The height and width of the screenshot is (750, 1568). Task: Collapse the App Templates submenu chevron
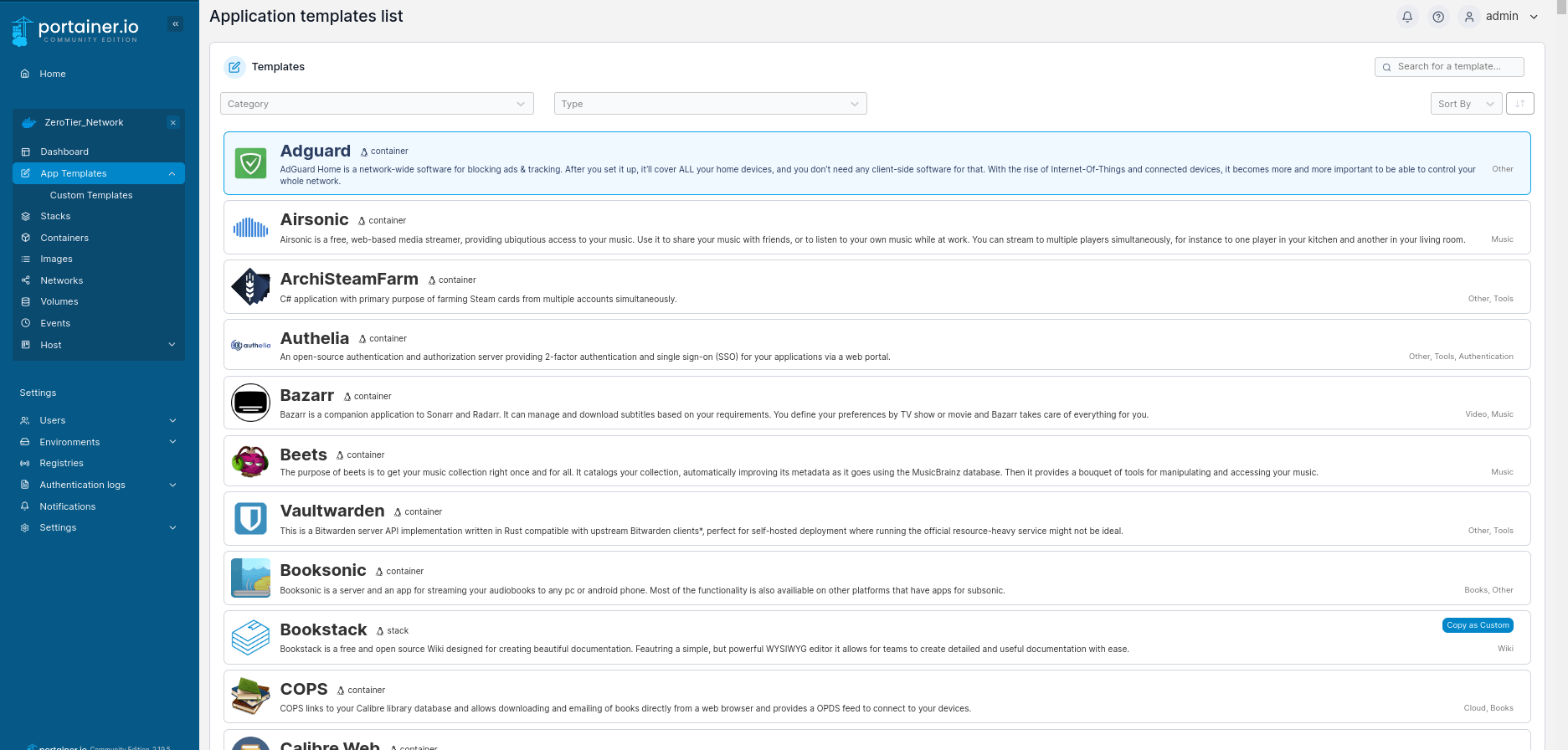(172, 173)
